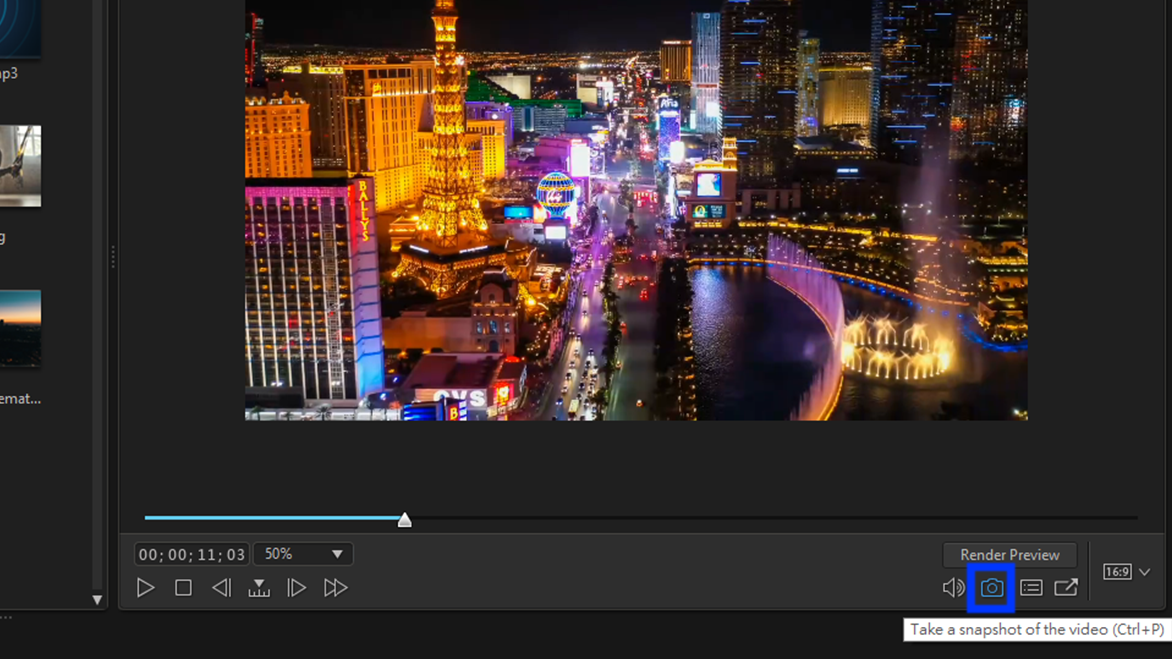This screenshot has height=659, width=1172.
Task: Select the sunset skyline media thumbnail
Action: point(20,328)
